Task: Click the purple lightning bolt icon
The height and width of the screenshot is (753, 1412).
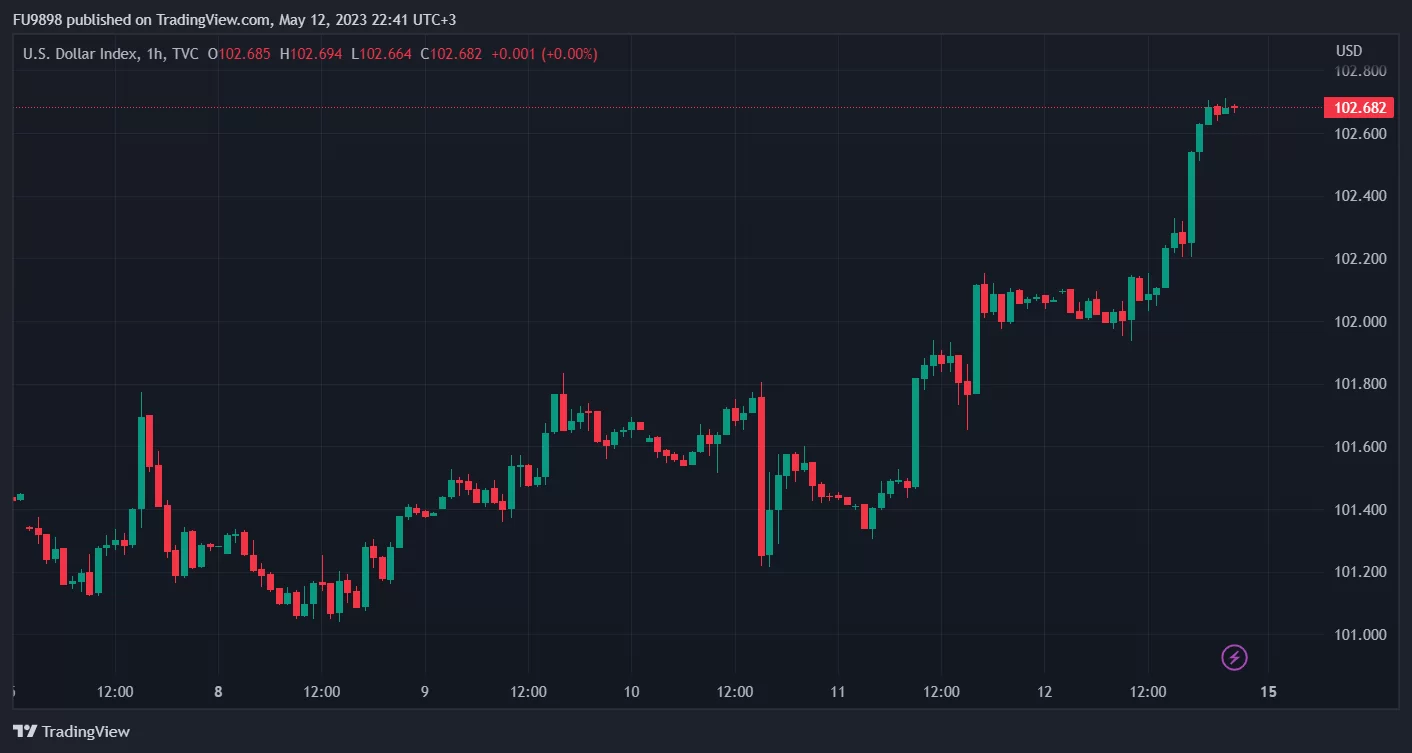Action: 1235,657
